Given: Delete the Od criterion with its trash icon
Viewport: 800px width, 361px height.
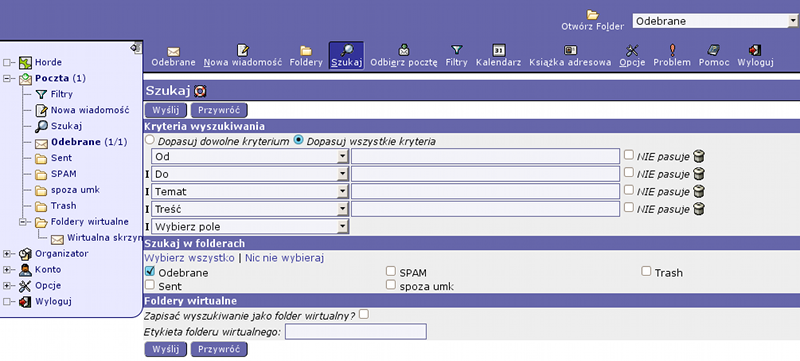Looking at the screenshot, I should [699, 157].
